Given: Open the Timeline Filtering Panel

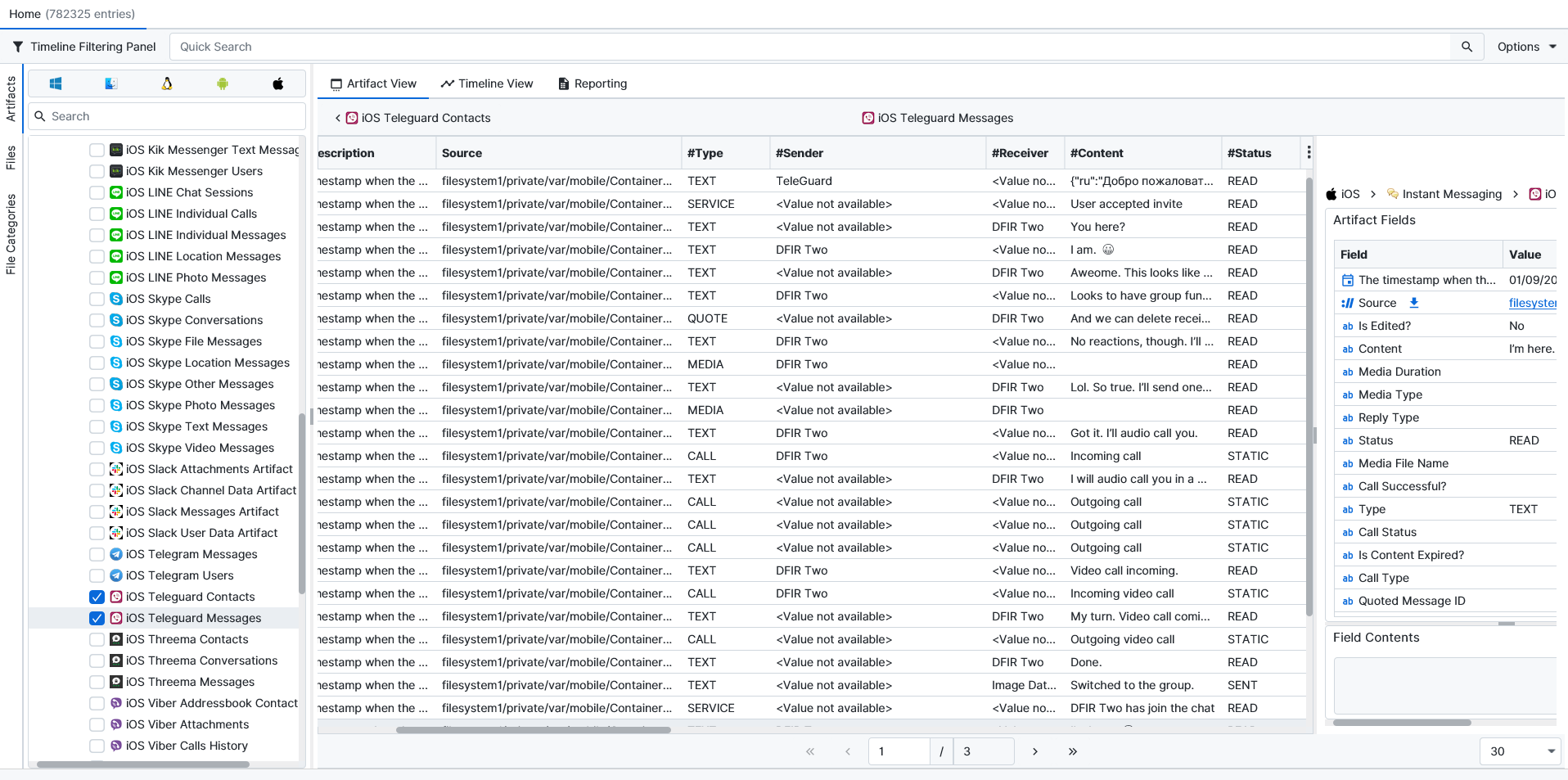Looking at the screenshot, I should [84, 47].
